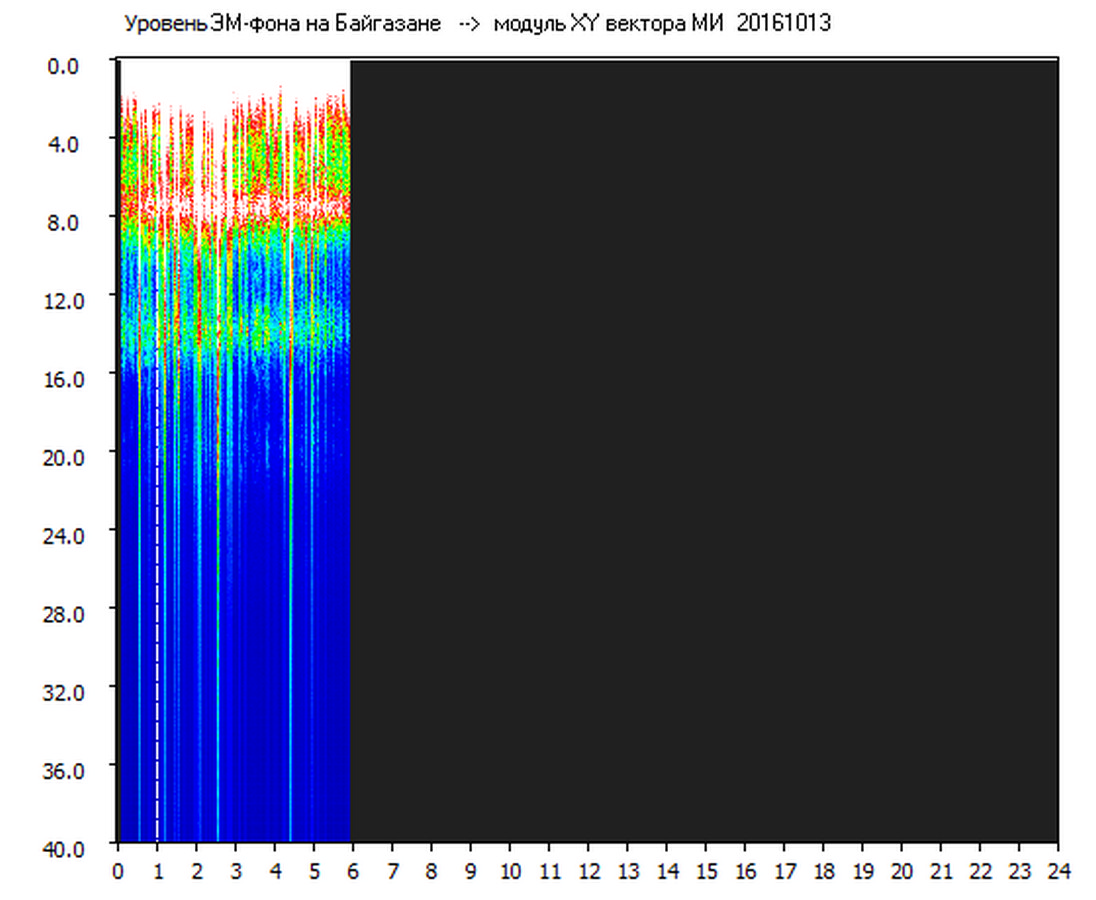Click hour 24 on the horizontal axis
Viewport: 1096px width, 900px height.
coord(1058,871)
